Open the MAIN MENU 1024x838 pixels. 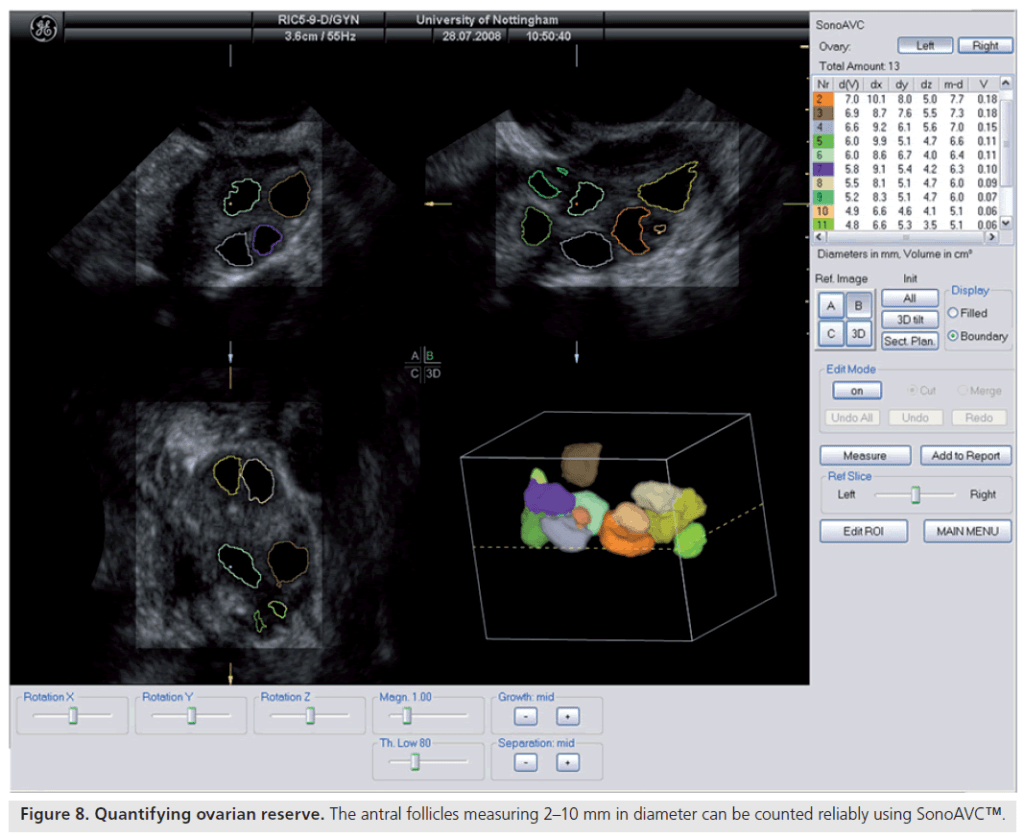tap(967, 531)
